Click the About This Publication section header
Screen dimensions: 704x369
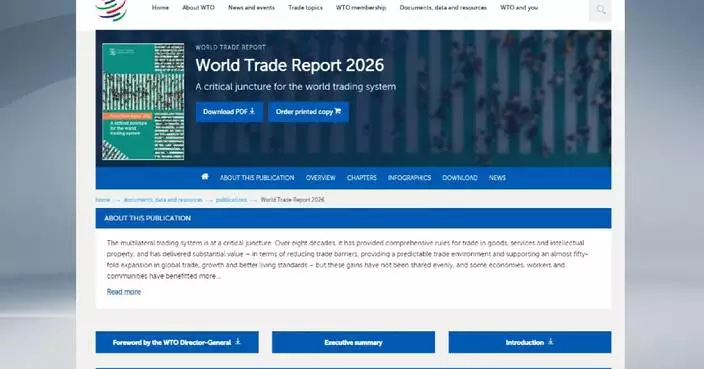[x=353, y=218]
